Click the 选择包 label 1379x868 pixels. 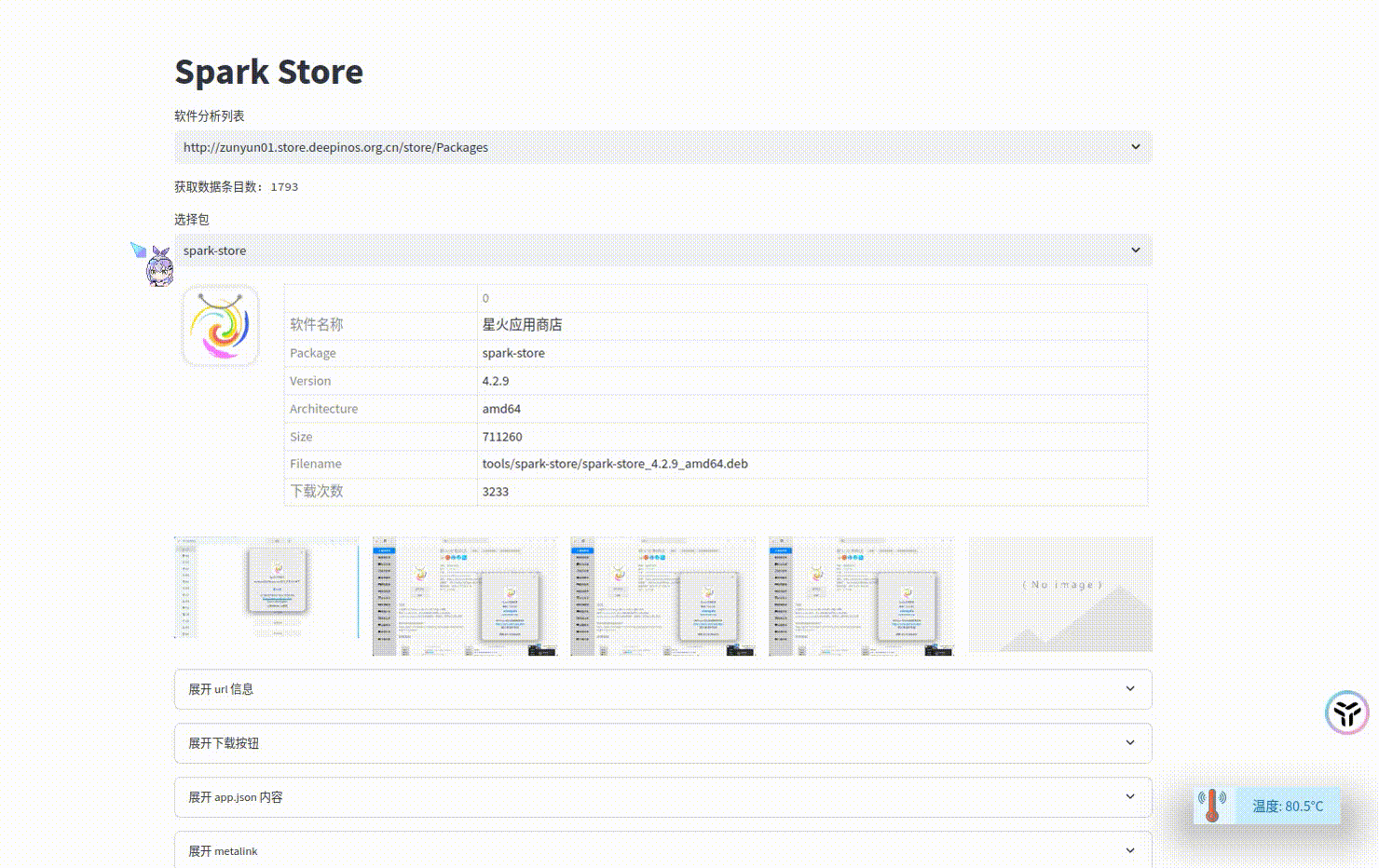(x=192, y=220)
